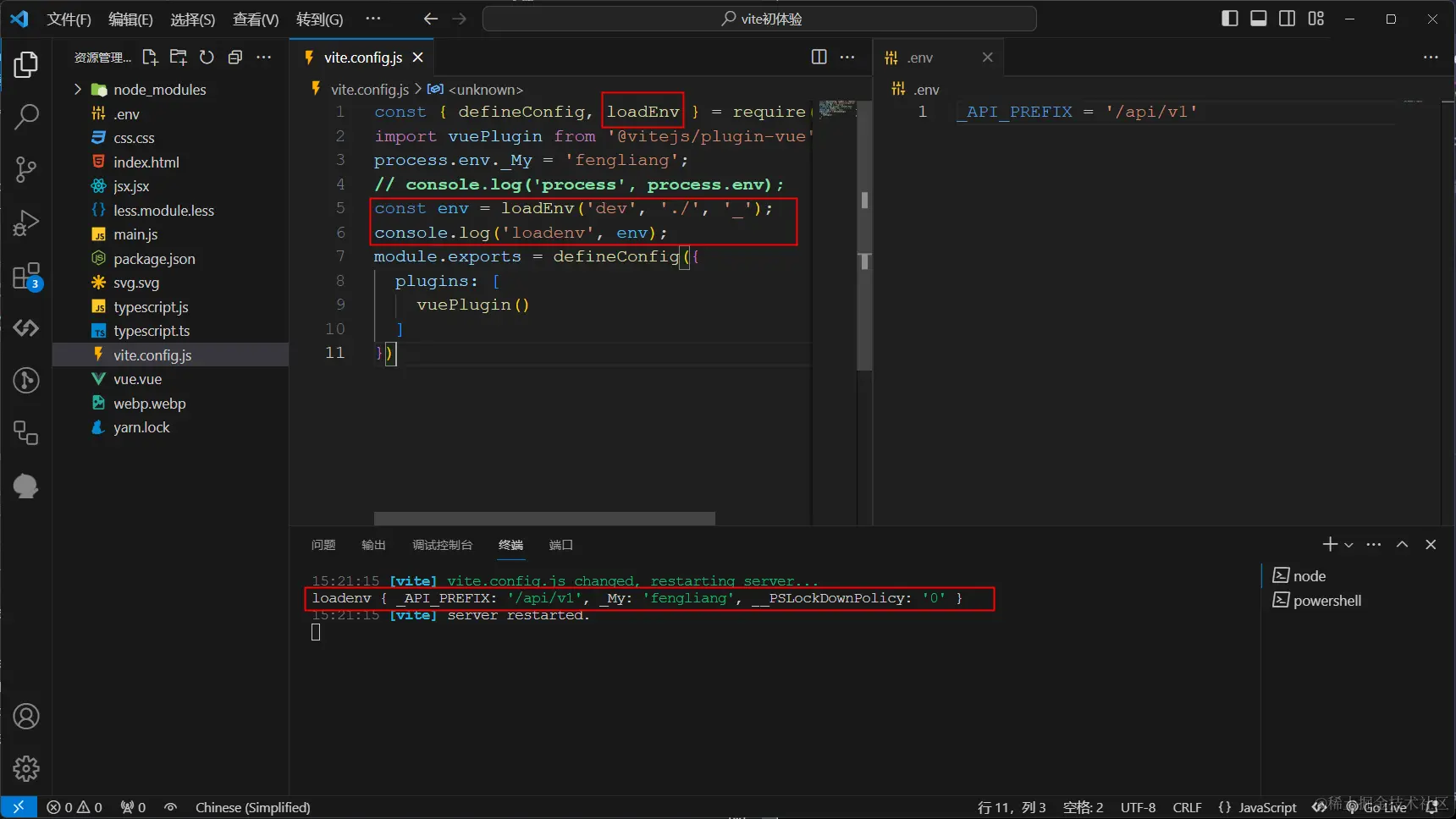Open more actions for left editor group

847,57
